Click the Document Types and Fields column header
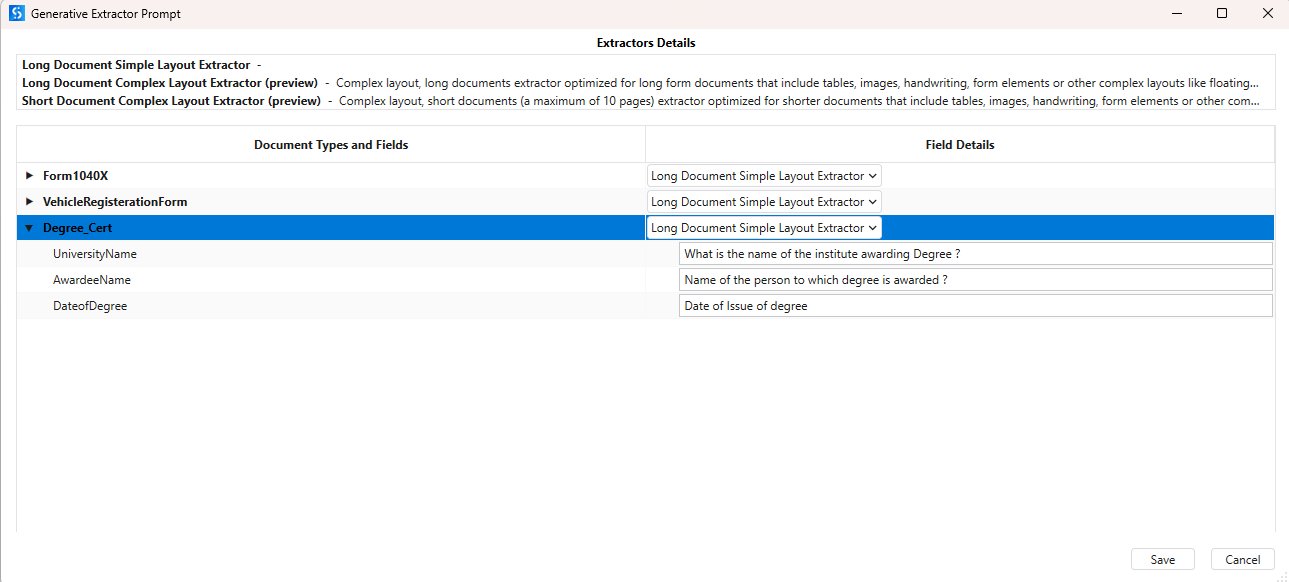 coord(331,145)
